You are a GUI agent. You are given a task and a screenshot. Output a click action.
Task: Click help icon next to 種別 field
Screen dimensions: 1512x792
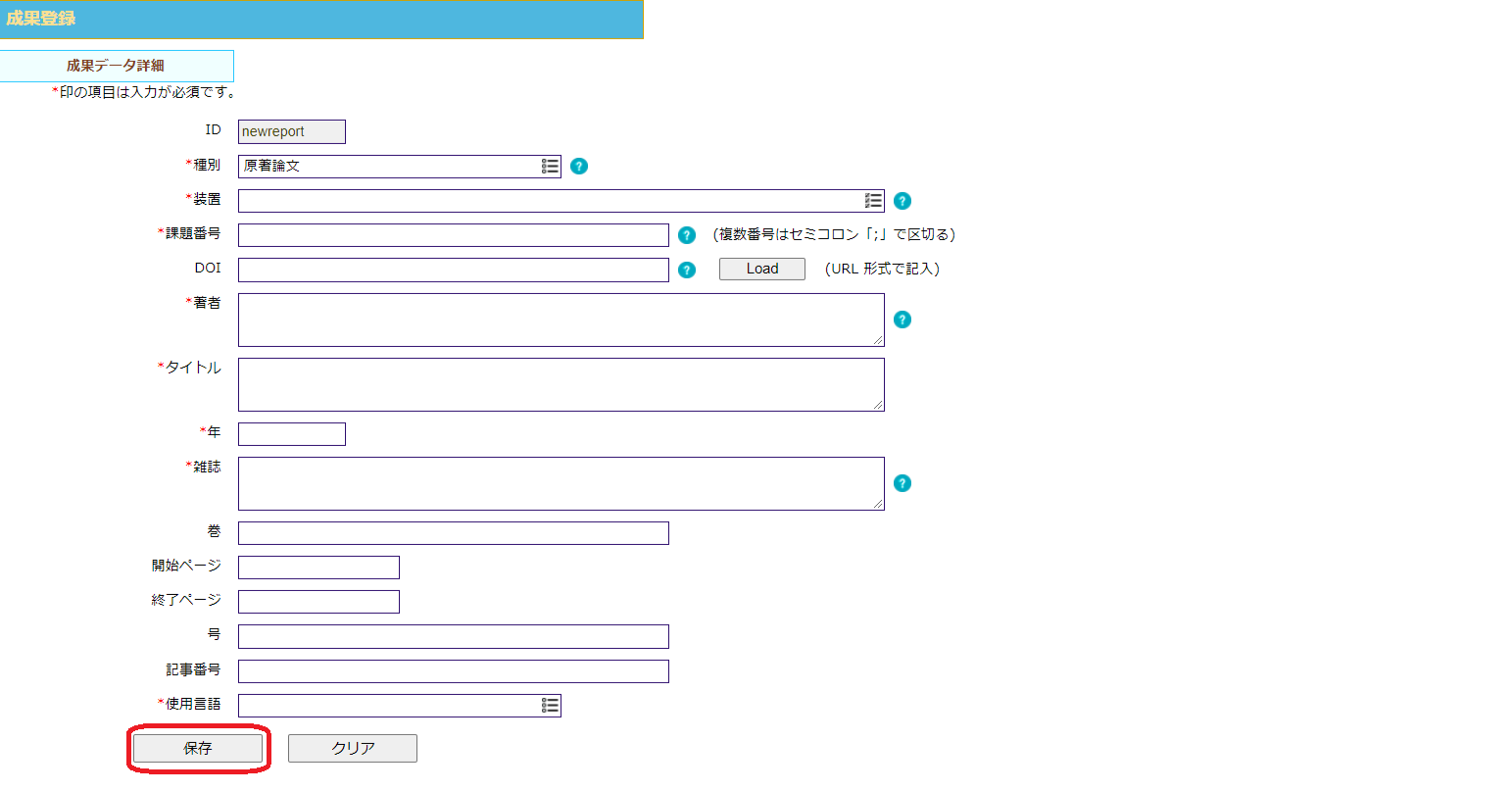pyautogui.click(x=579, y=167)
